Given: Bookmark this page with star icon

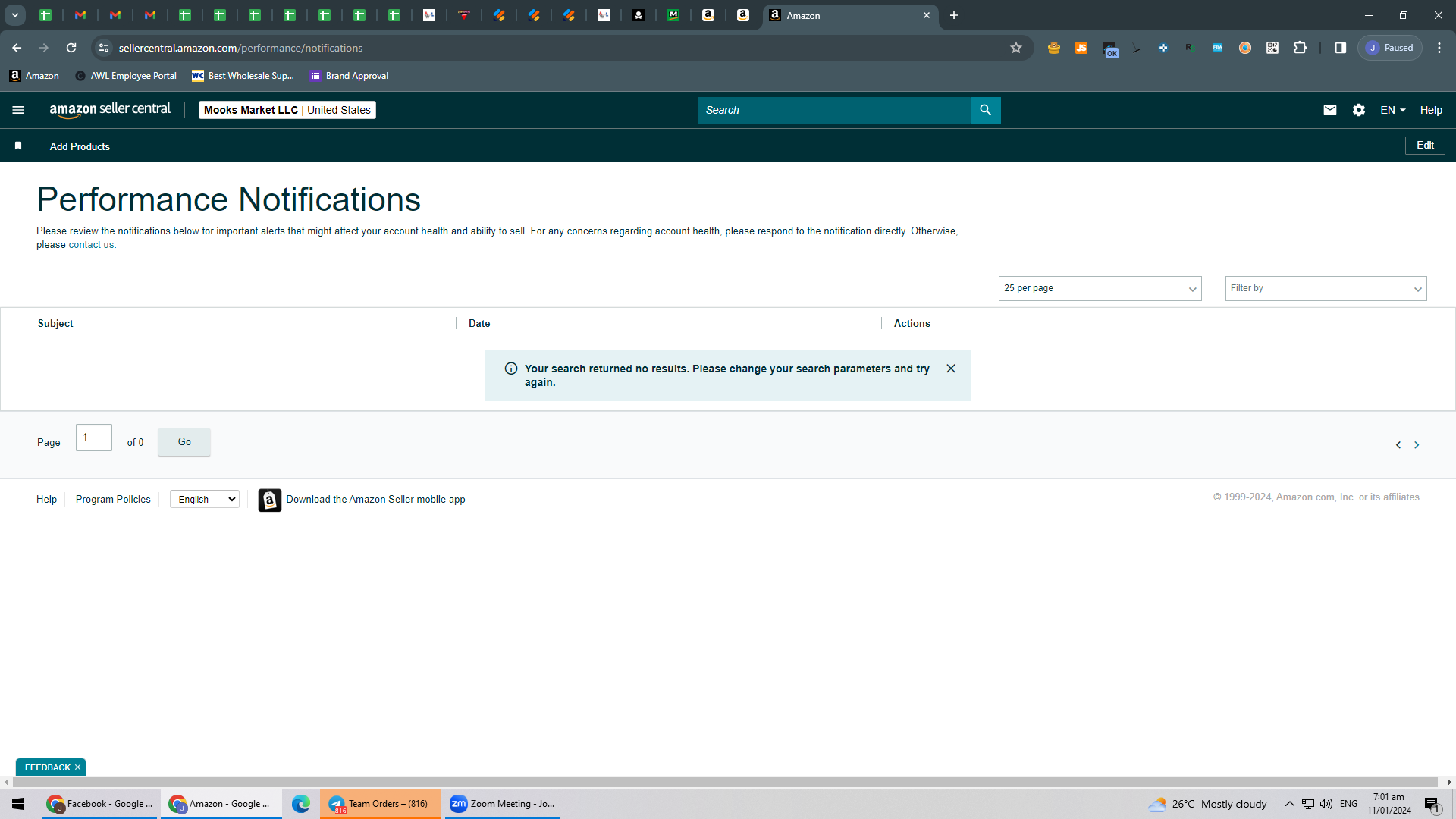Looking at the screenshot, I should 1016,48.
